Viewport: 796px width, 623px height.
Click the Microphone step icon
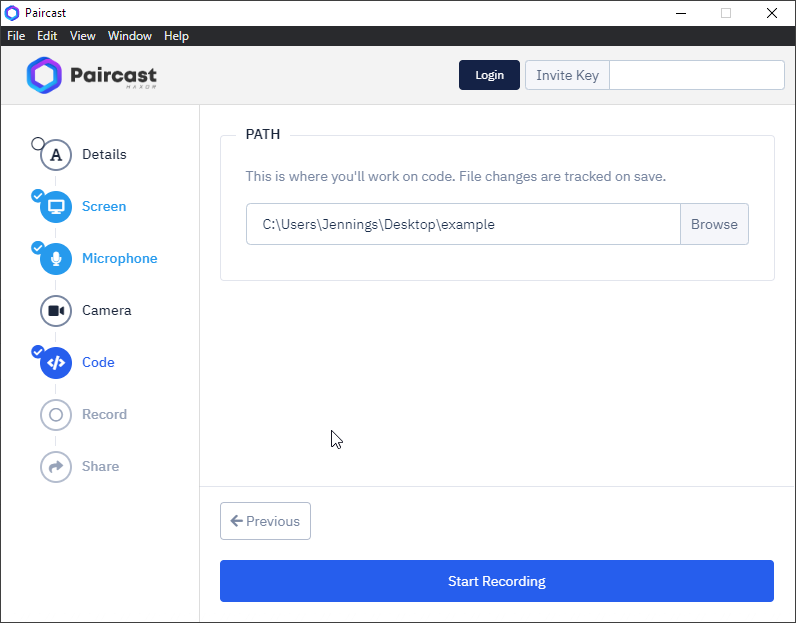click(56, 259)
